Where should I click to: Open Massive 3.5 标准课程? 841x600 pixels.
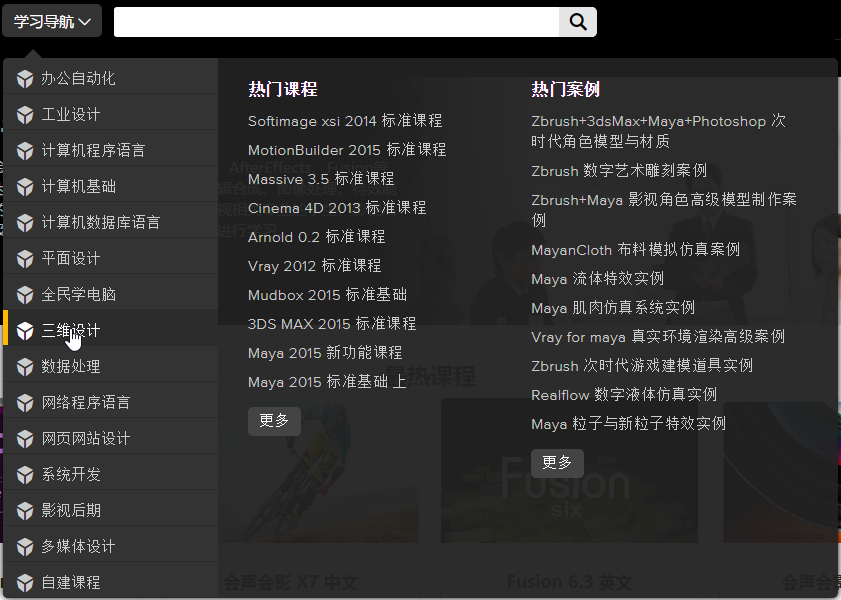[x=321, y=179]
